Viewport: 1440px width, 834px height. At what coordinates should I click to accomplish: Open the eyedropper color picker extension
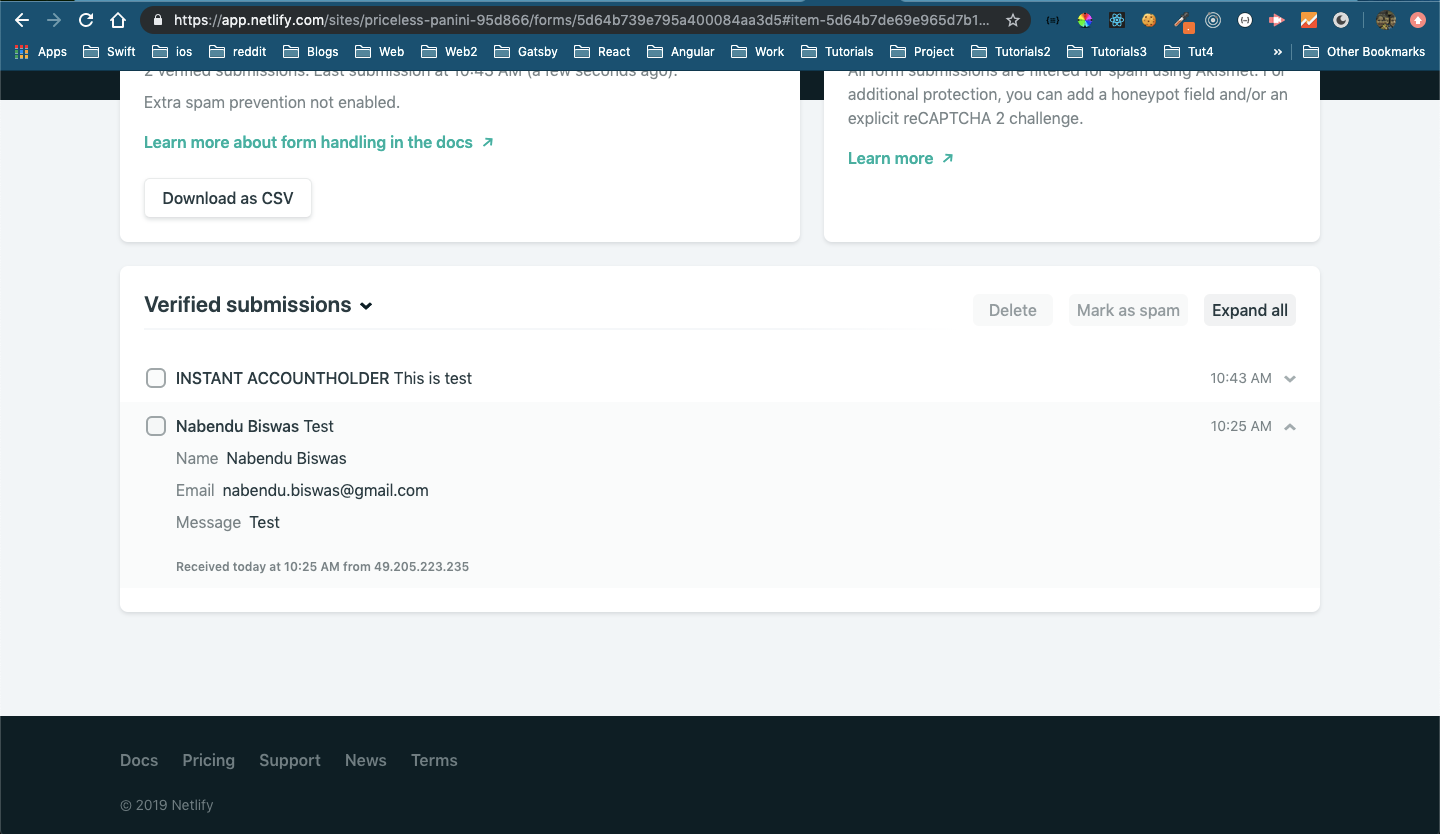click(x=1182, y=21)
